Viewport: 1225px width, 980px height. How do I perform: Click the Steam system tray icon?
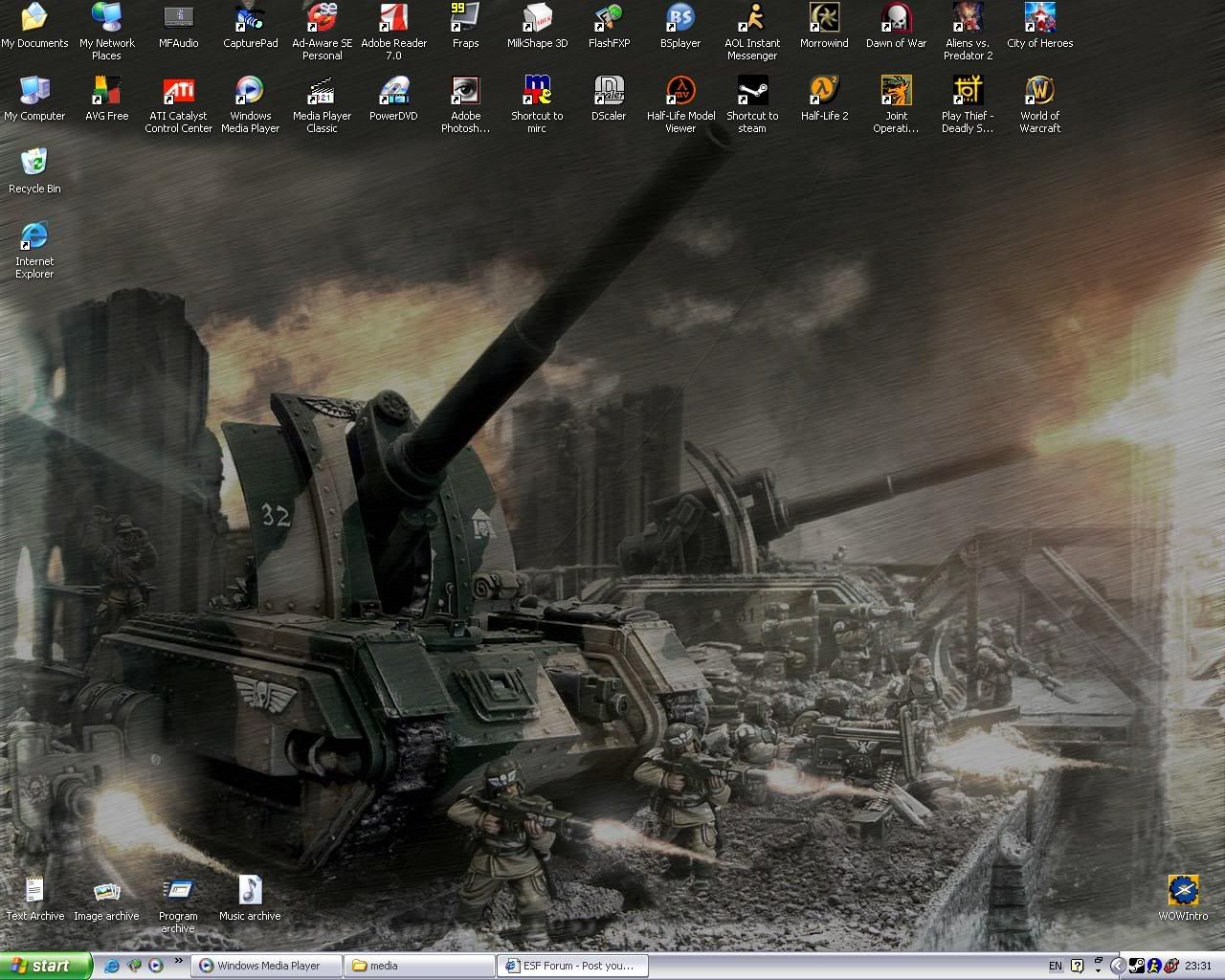click(1137, 966)
